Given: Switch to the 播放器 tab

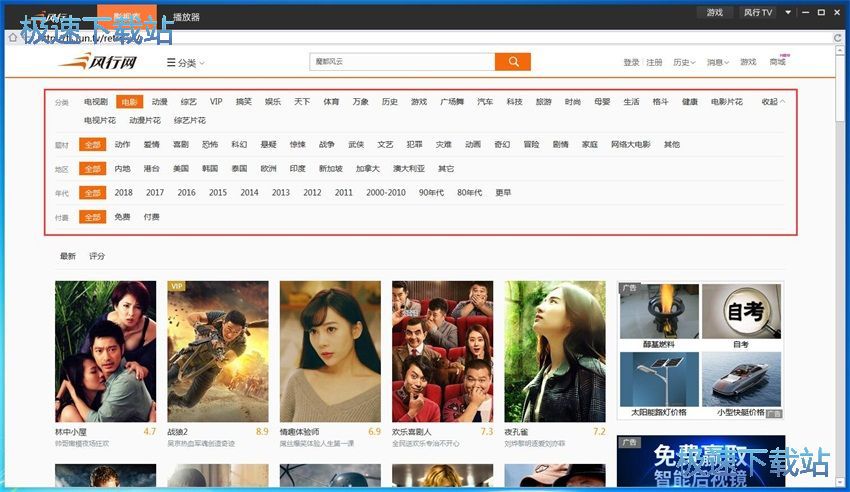Looking at the screenshot, I should point(186,17).
